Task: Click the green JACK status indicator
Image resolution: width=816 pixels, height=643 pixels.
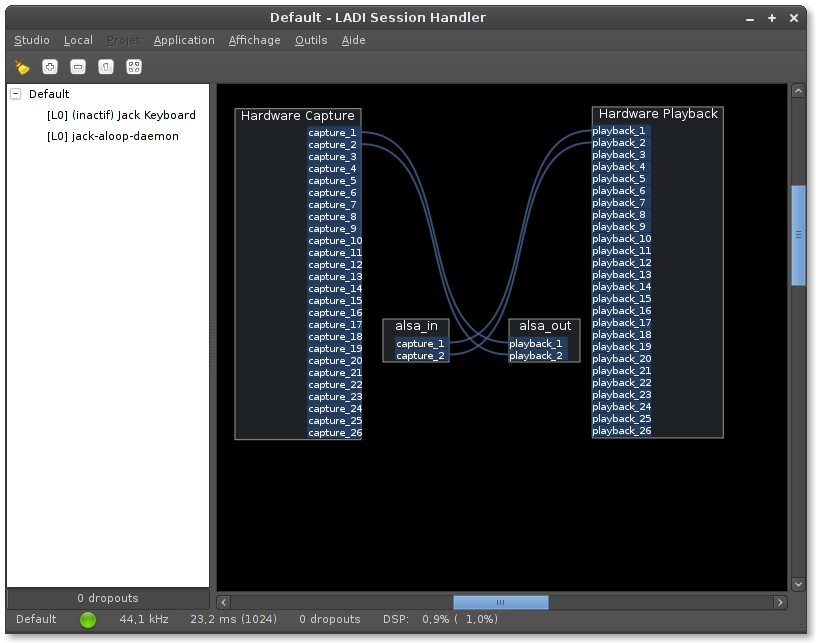Action: click(x=88, y=620)
